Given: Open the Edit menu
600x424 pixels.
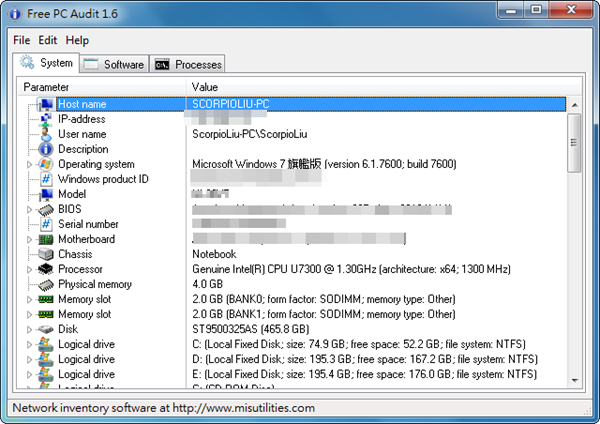Looking at the screenshot, I should click(47, 40).
